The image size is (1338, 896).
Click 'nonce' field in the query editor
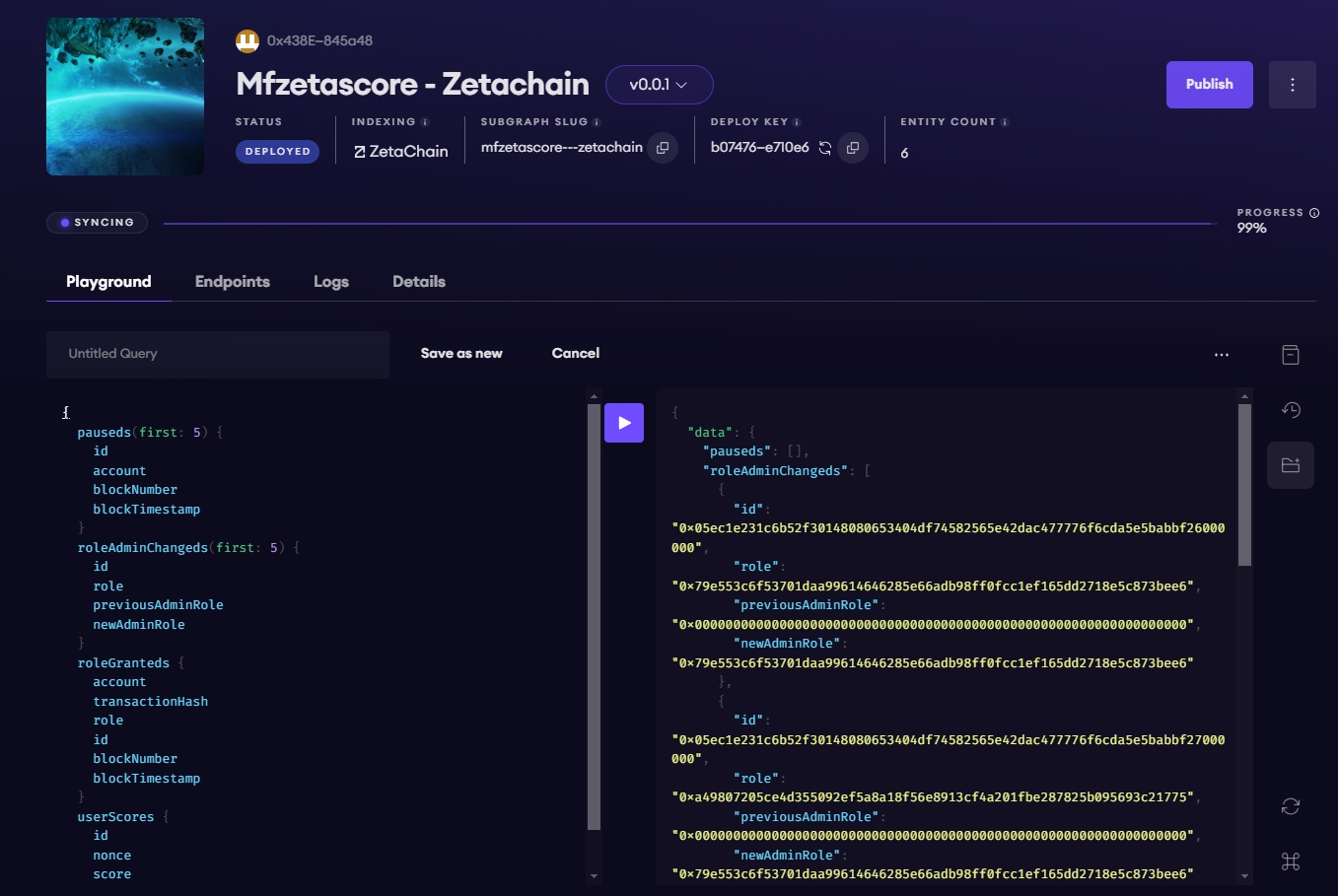(x=111, y=855)
